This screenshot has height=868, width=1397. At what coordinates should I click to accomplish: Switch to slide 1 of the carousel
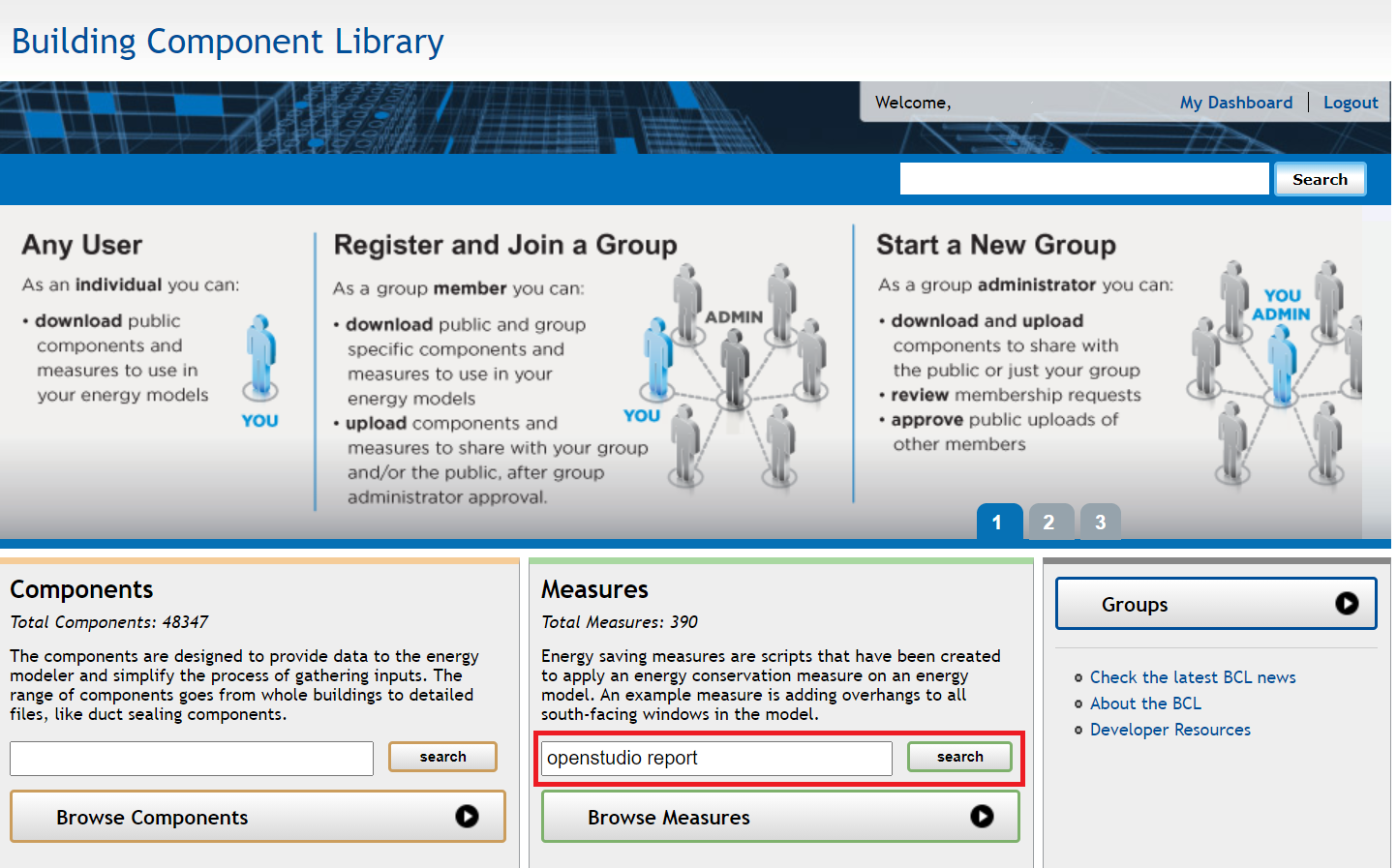tap(998, 522)
